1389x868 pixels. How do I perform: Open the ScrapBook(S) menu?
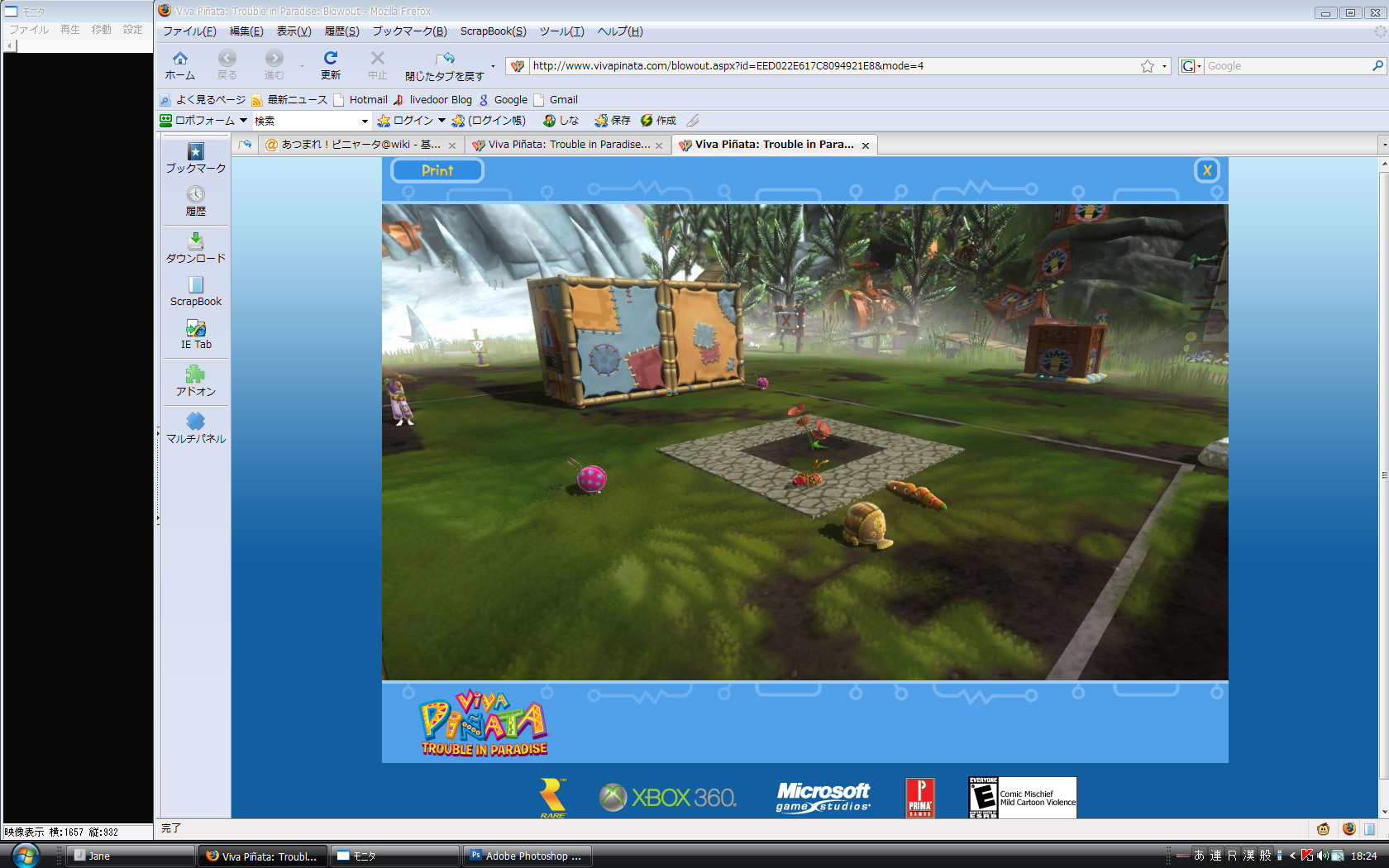click(x=493, y=31)
